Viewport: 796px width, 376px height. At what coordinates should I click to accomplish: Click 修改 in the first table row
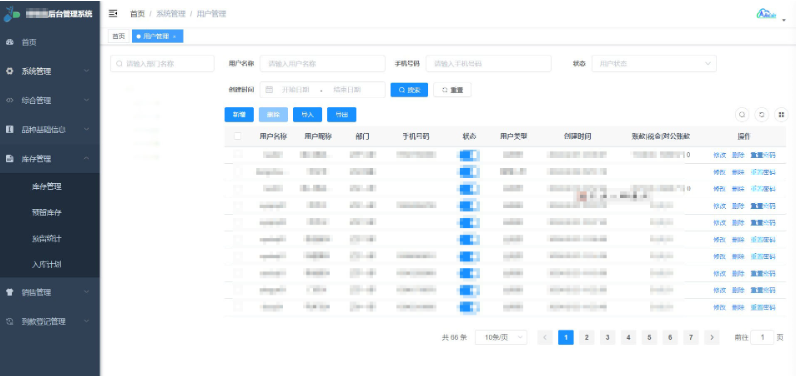719,155
